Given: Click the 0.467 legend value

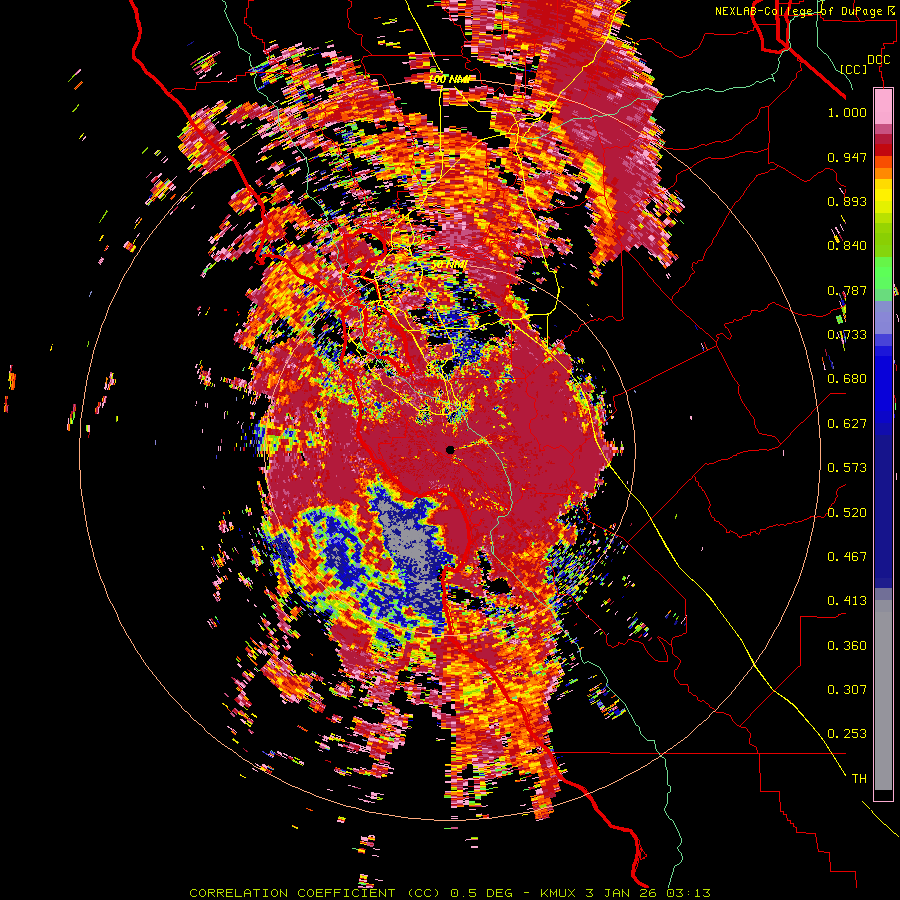Looking at the screenshot, I should [x=847, y=557].
